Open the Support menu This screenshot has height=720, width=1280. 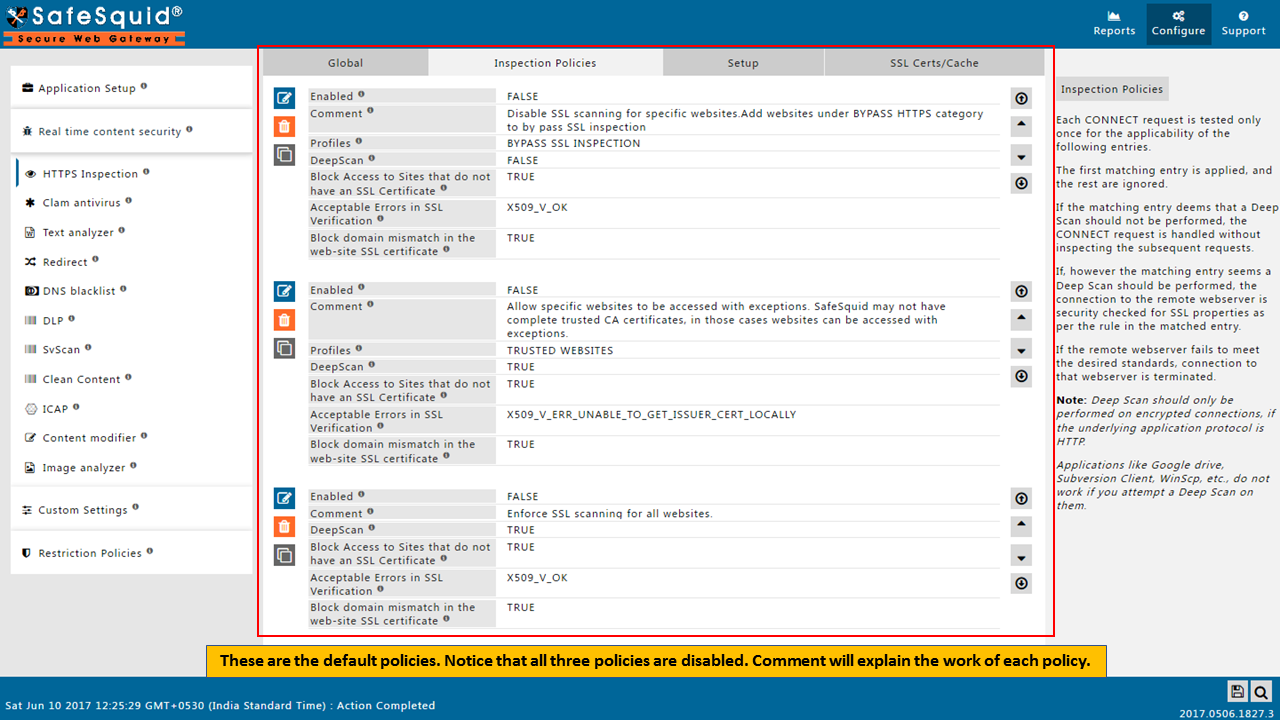click(x=1243, y=24)
